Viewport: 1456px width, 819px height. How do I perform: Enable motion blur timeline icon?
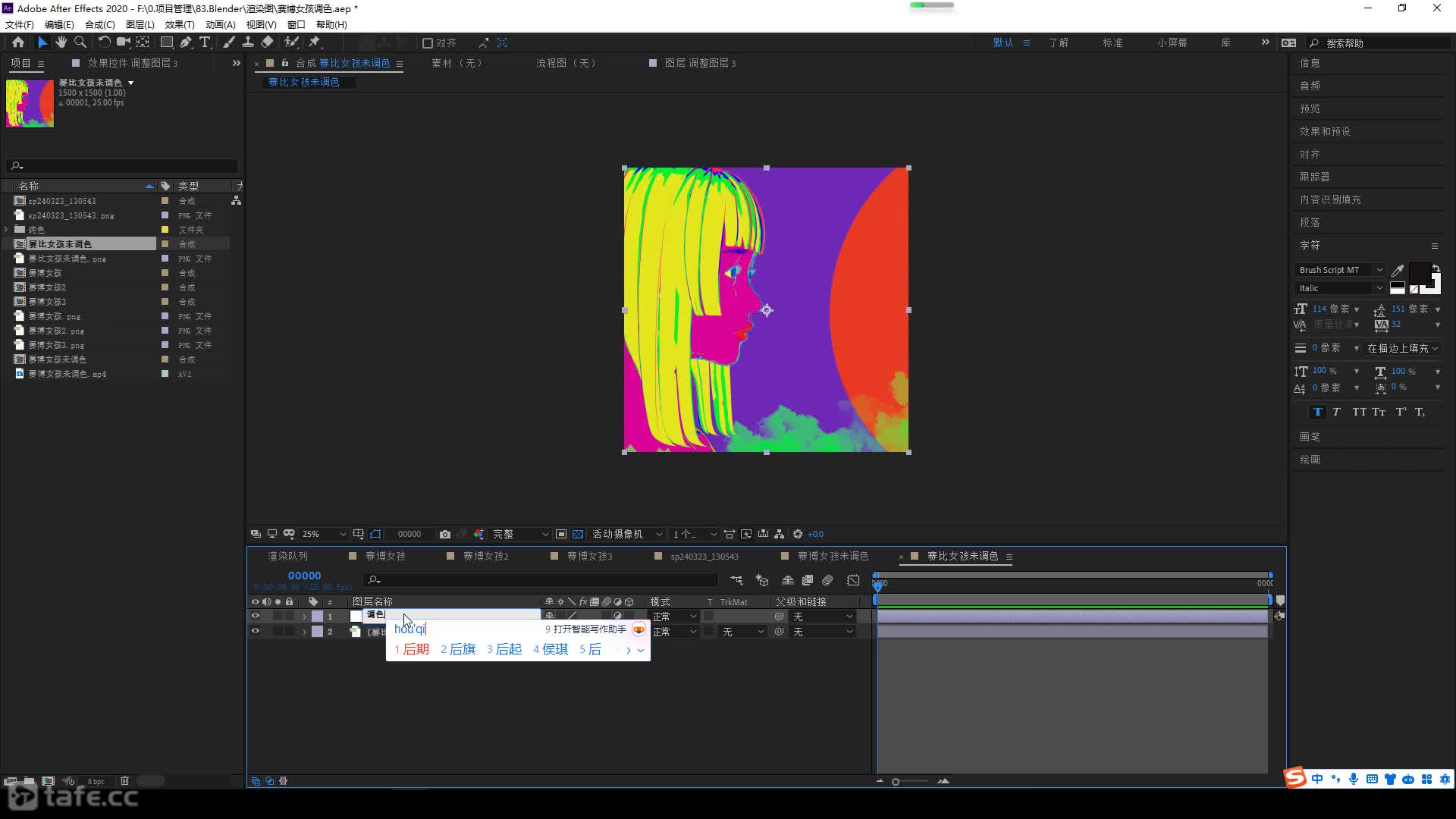click(827, 580)
